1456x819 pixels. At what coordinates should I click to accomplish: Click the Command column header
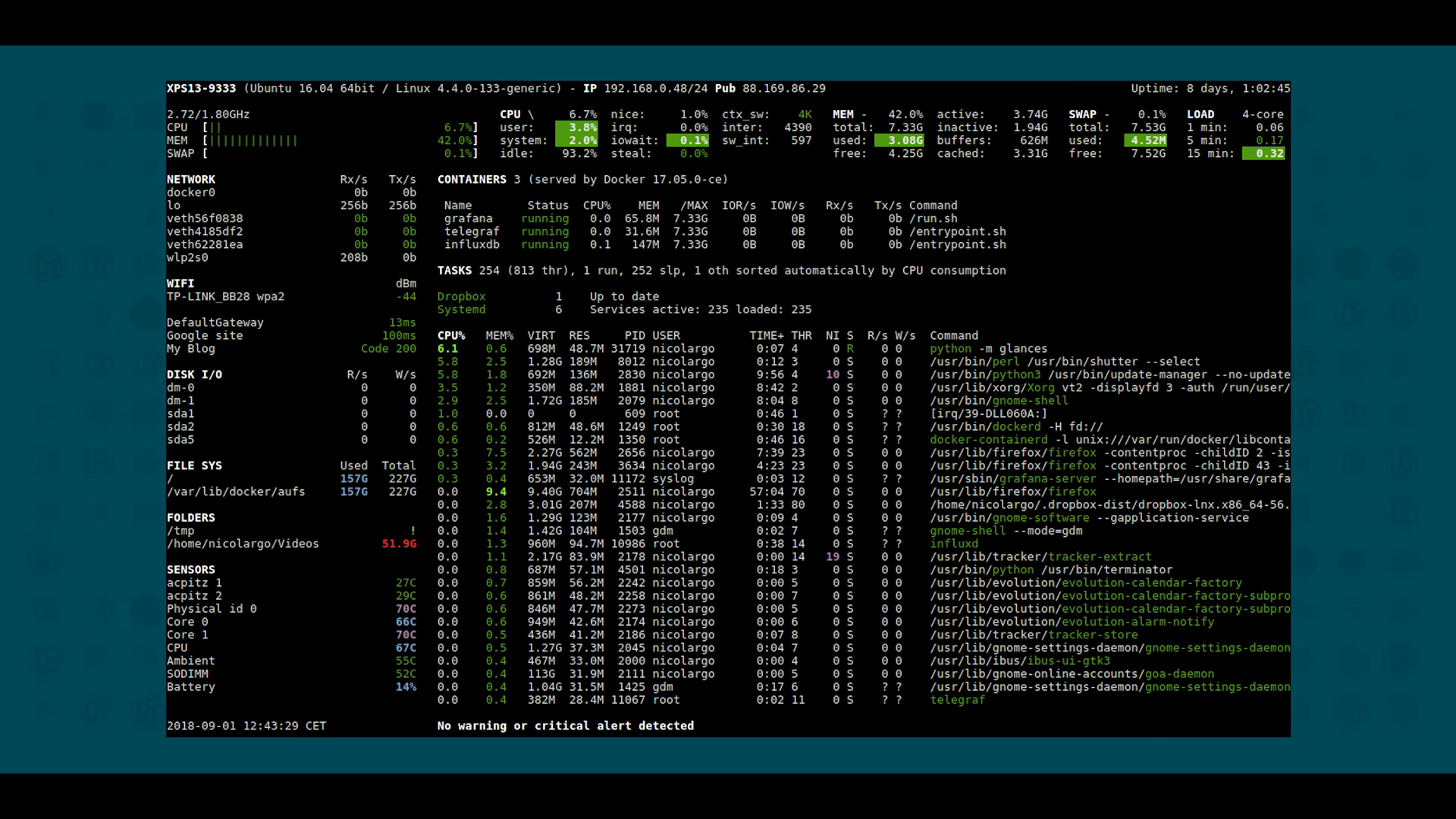[x=953, y=335]
